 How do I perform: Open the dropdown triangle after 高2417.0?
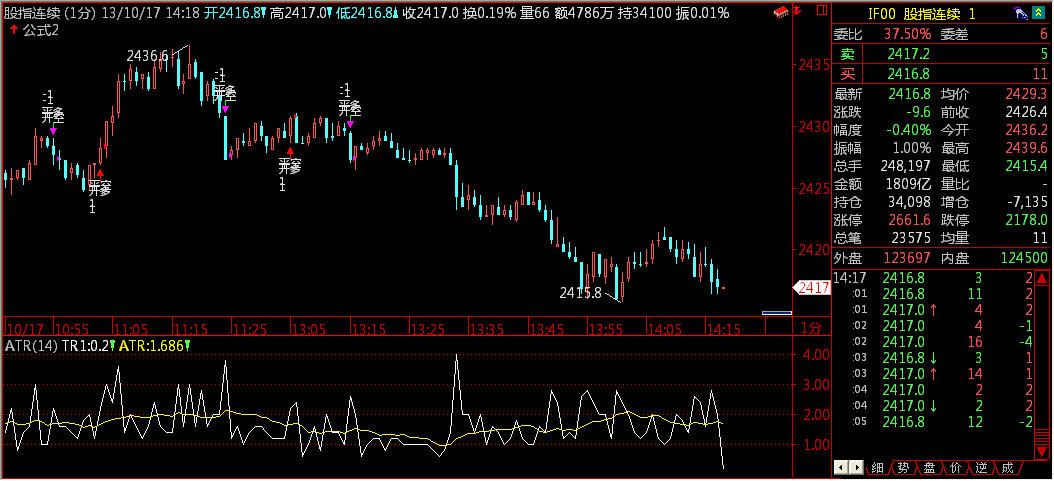click(x=331, y=13)
